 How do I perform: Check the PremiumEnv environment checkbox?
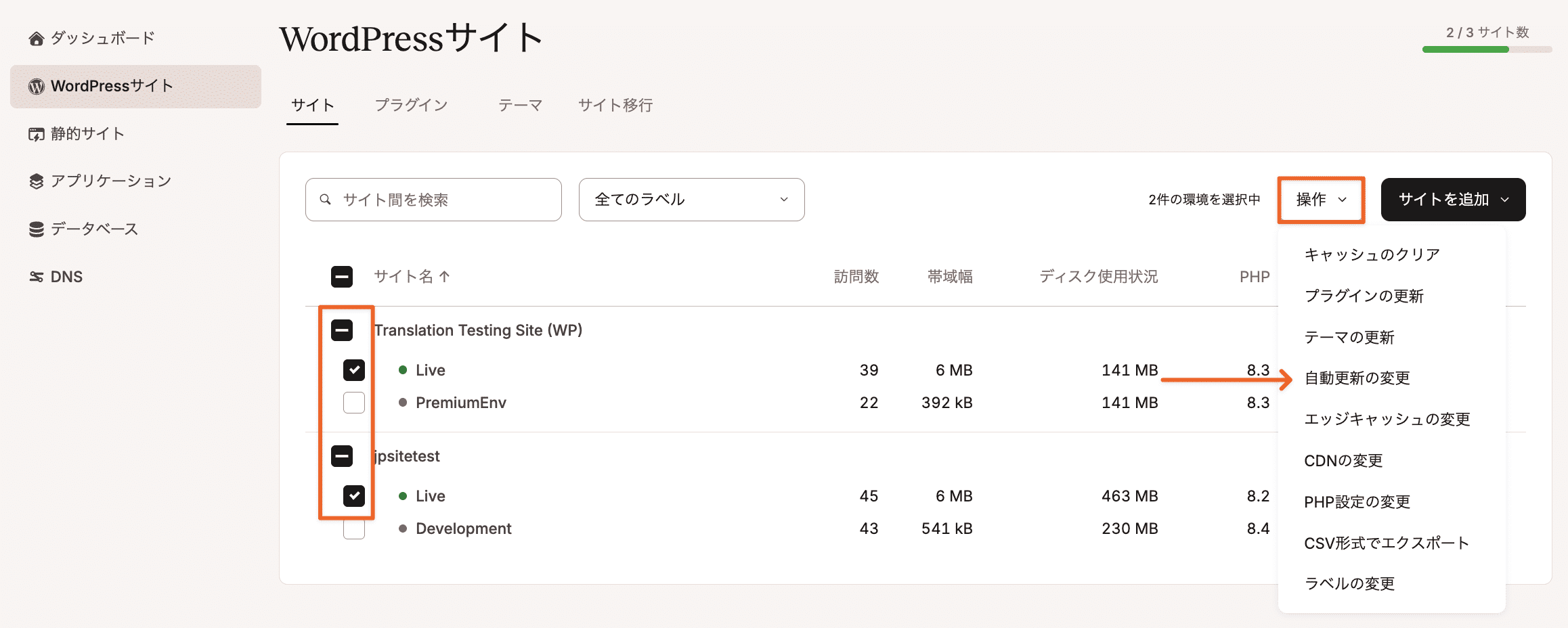[x=354, y=403]
